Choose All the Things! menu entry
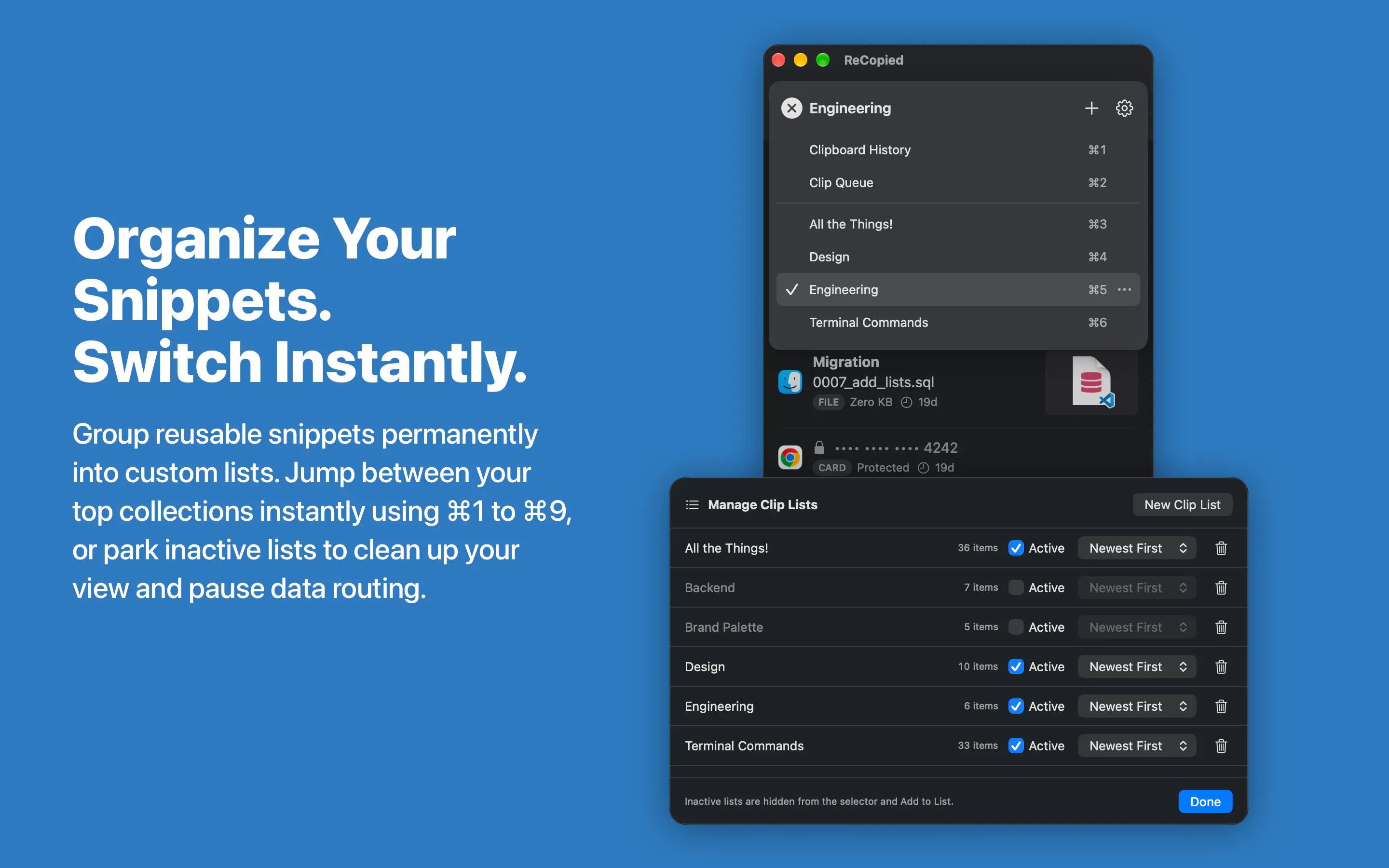Viewport: 1389px width, 868px height. pos(958,224)
